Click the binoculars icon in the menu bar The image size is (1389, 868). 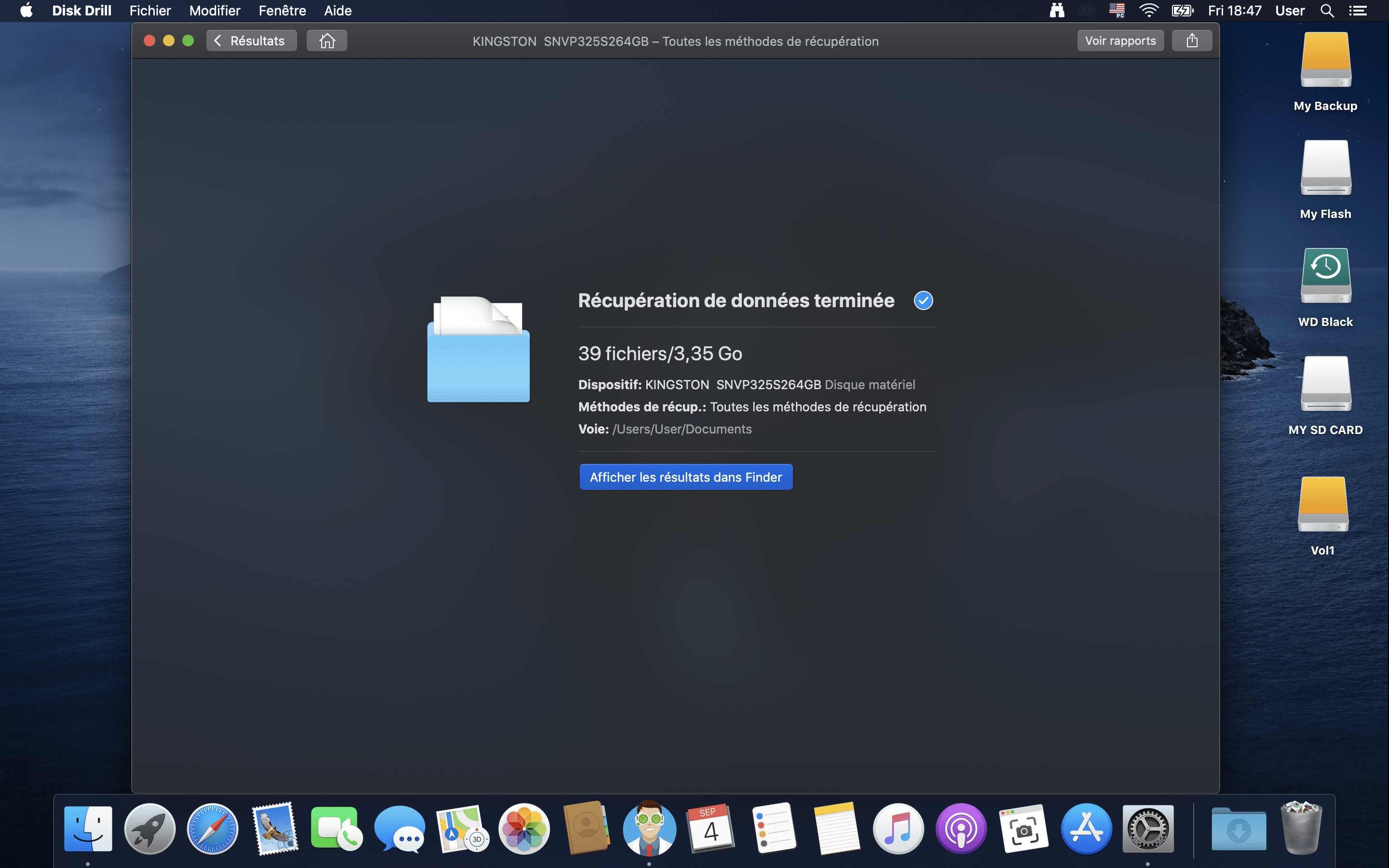tap(1057, 10)
